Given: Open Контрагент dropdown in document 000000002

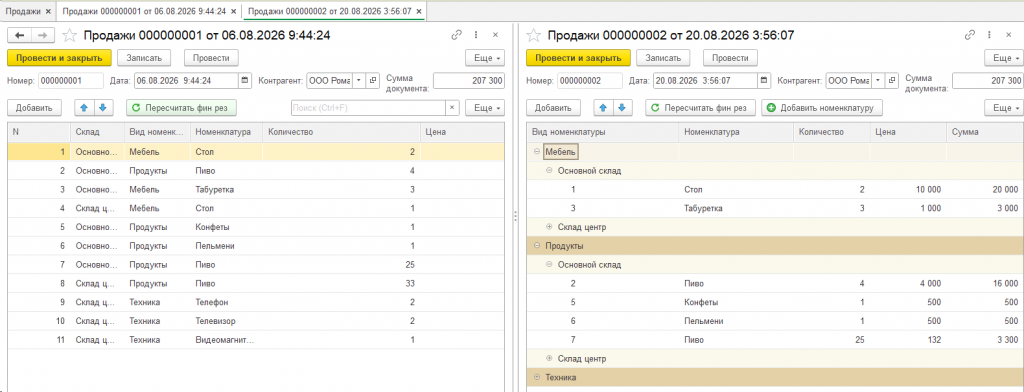Looking at the screenshot, I should 878,80.
